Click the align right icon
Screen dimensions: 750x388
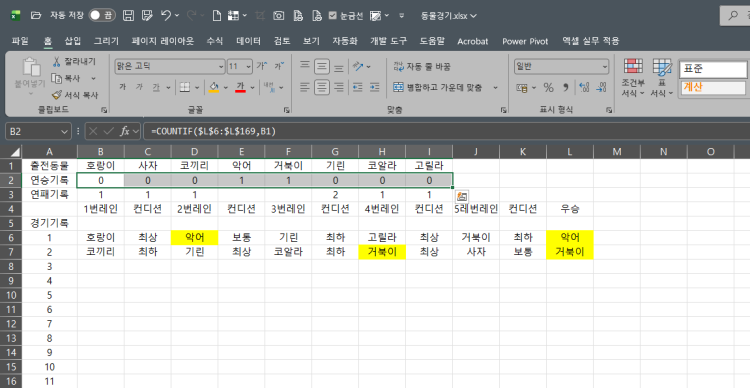339,87
